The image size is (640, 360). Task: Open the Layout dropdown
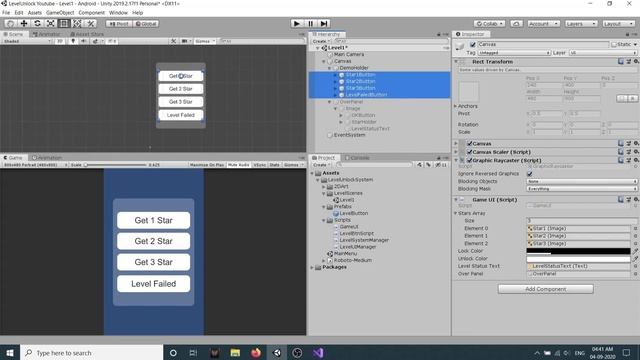pyautogui.click(x=618, y=24)
